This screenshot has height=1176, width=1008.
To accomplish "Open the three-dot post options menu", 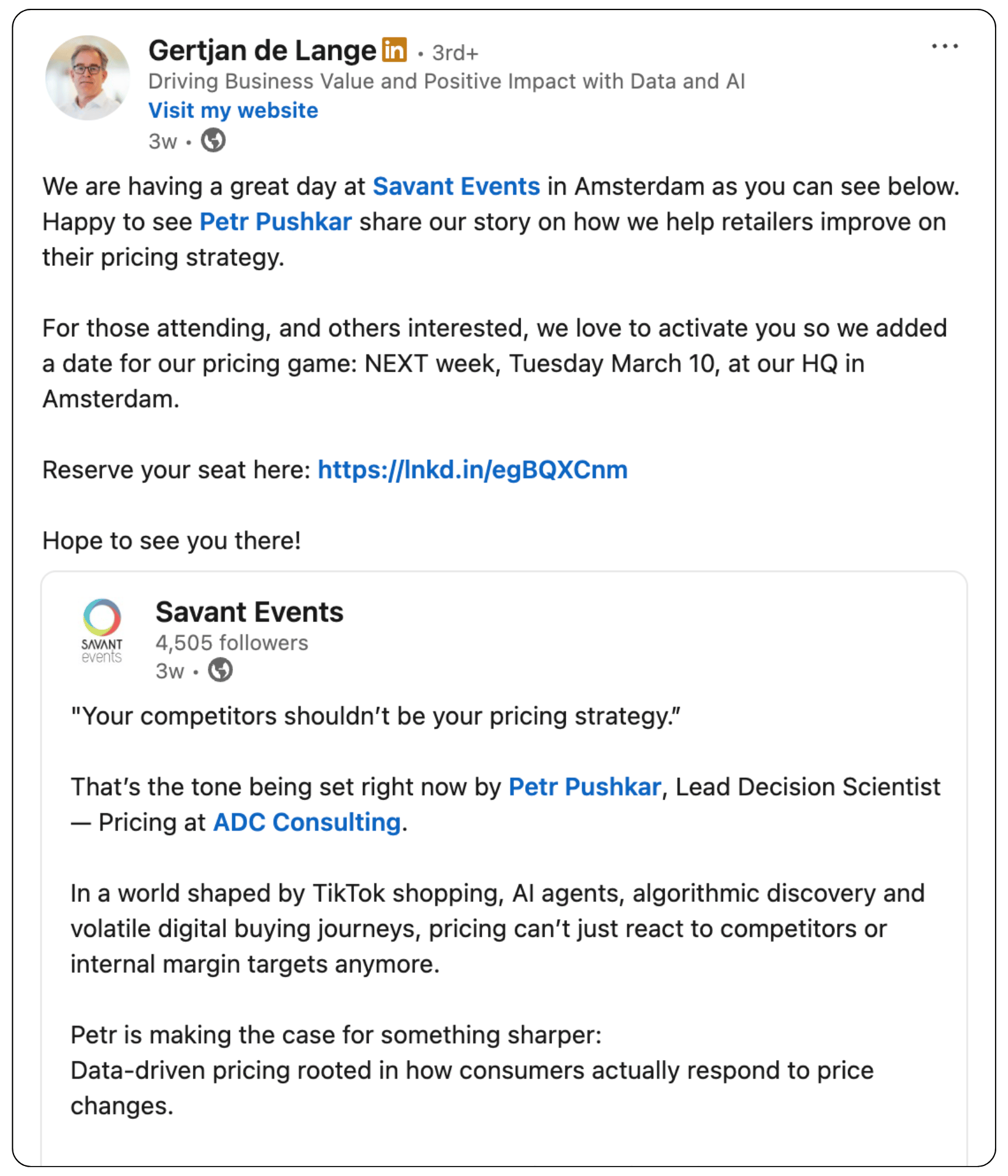I will [x=944, y=46].
